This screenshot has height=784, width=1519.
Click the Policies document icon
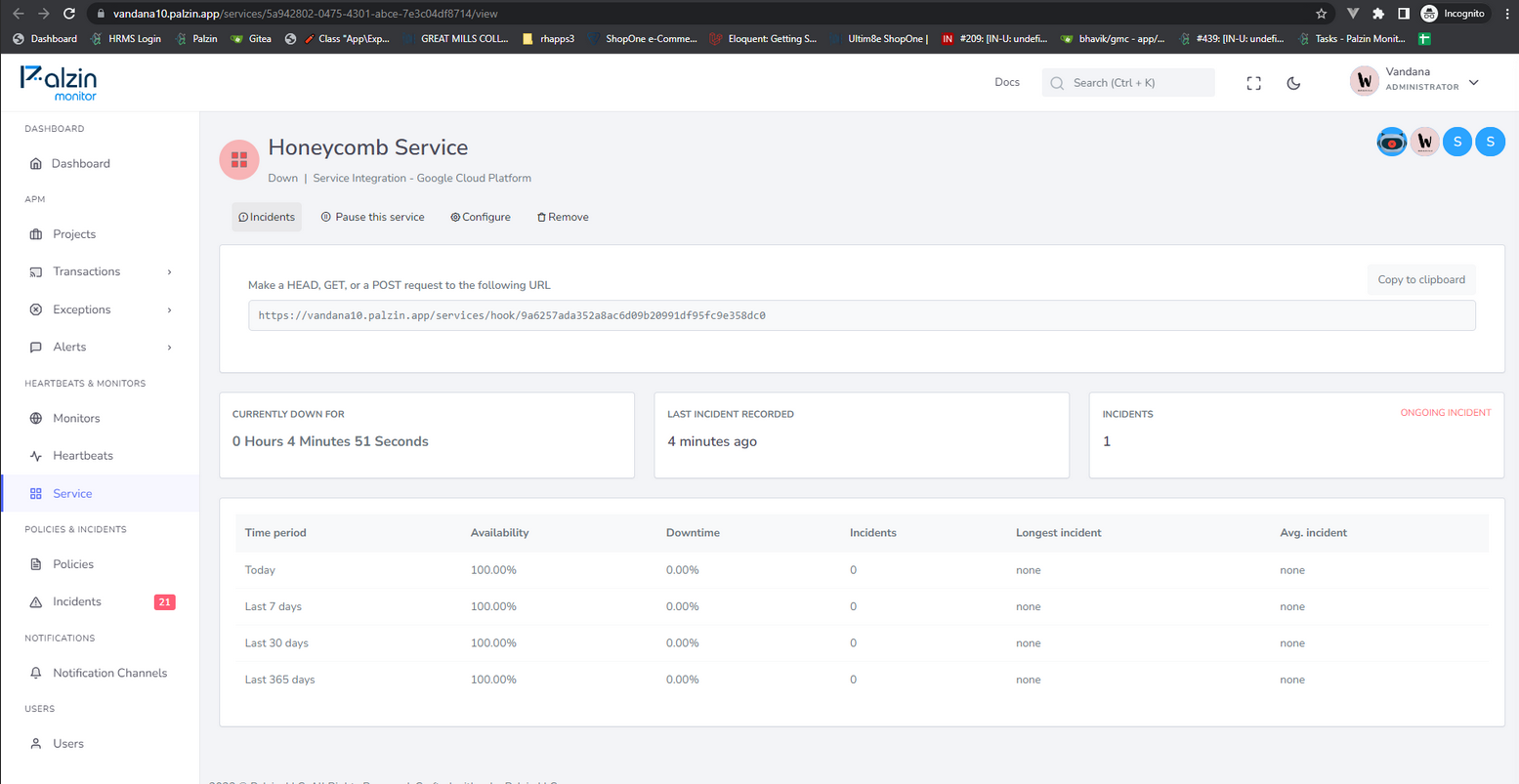tap(36, 564)
